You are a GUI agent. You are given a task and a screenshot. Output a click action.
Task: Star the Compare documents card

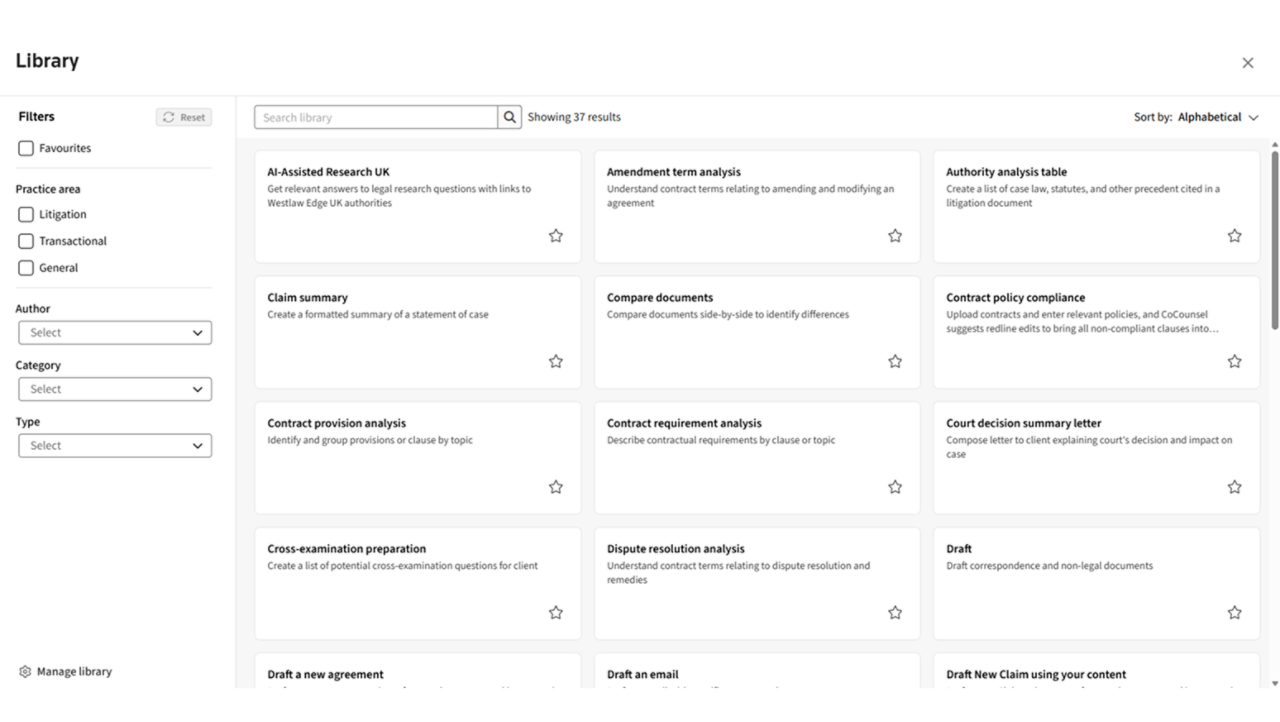(895, 361)
